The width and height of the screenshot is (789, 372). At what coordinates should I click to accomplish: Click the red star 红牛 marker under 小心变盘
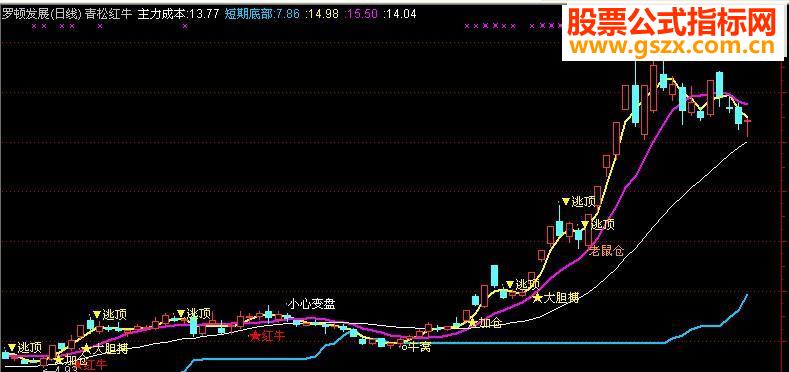256,336
